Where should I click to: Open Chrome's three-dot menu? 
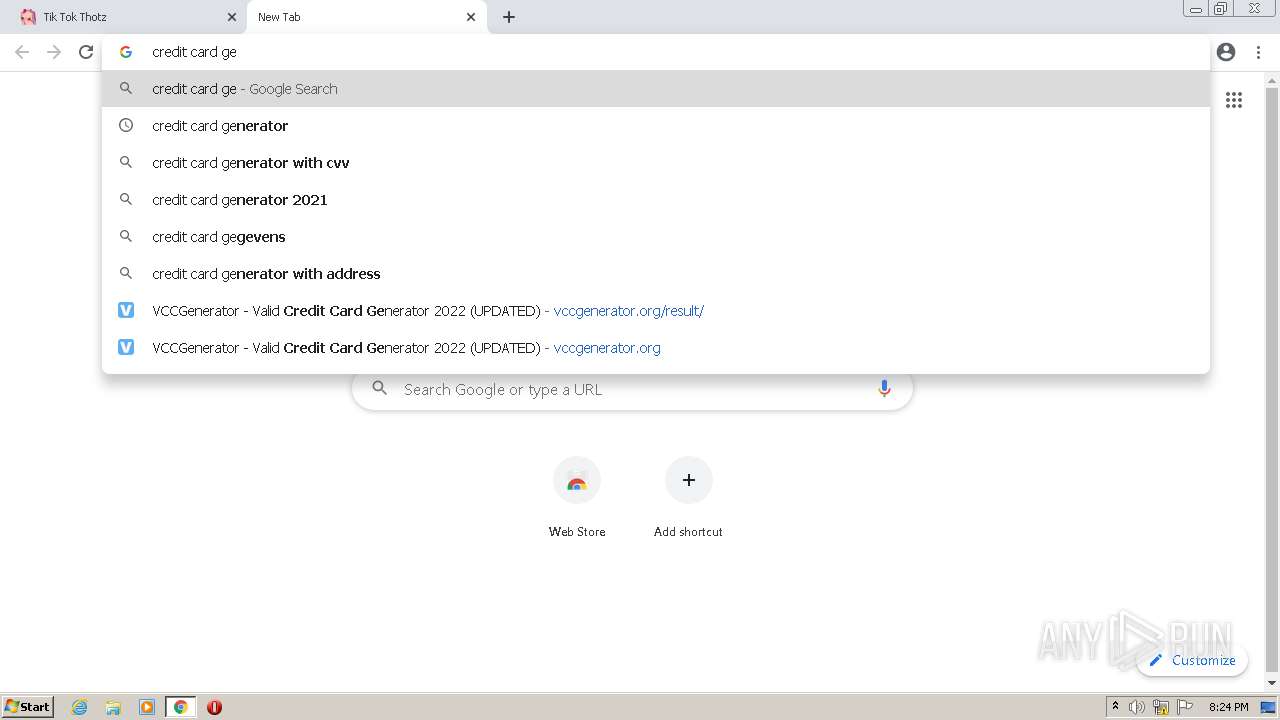[x=1258, y=52]
